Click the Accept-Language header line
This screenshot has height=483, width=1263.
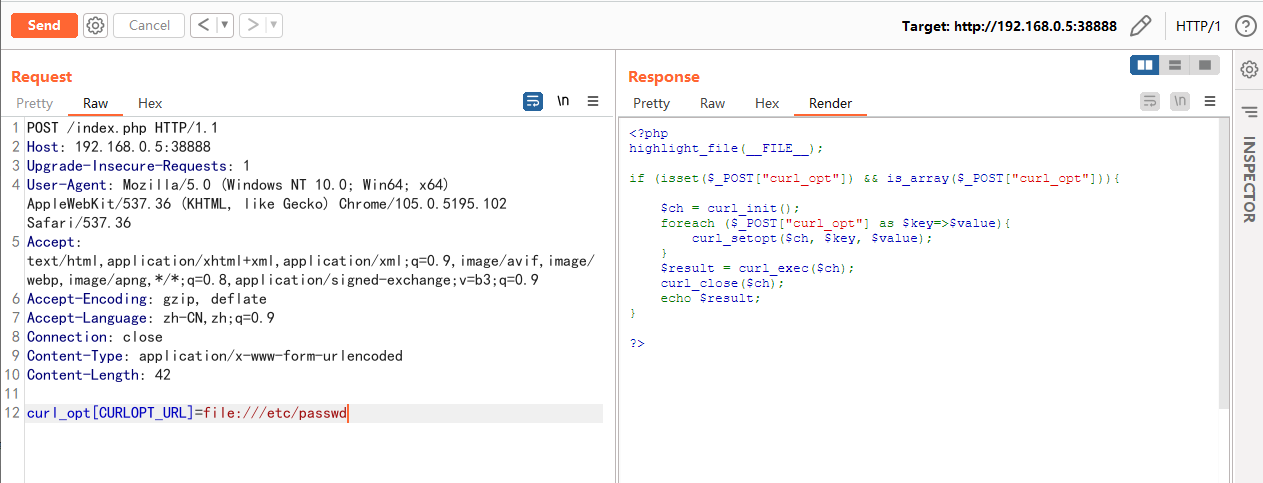pyautogui.click(x=151, y=318)
